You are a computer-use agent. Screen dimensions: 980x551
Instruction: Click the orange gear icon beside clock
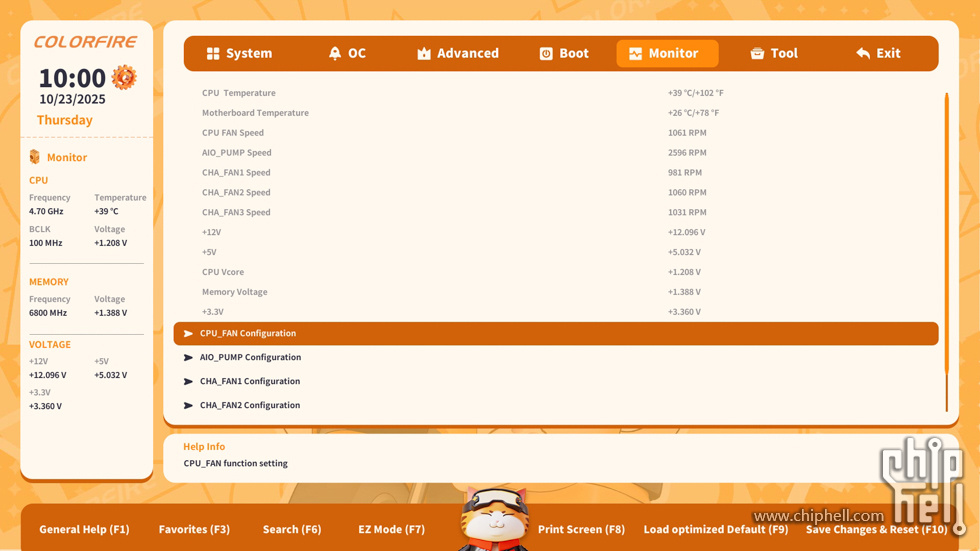(x=124, y=77)
